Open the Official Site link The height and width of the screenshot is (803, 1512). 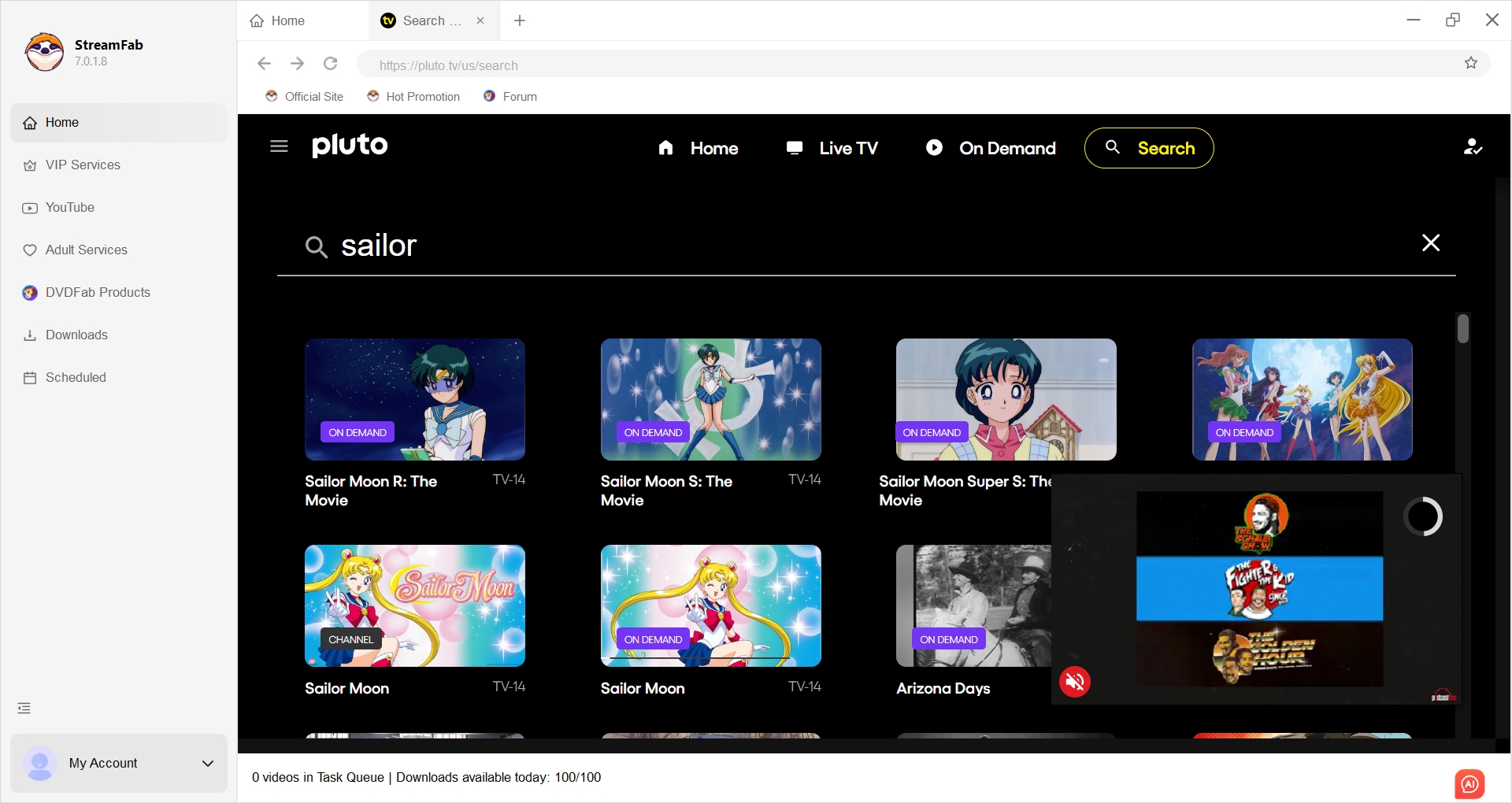pos(305,96)
